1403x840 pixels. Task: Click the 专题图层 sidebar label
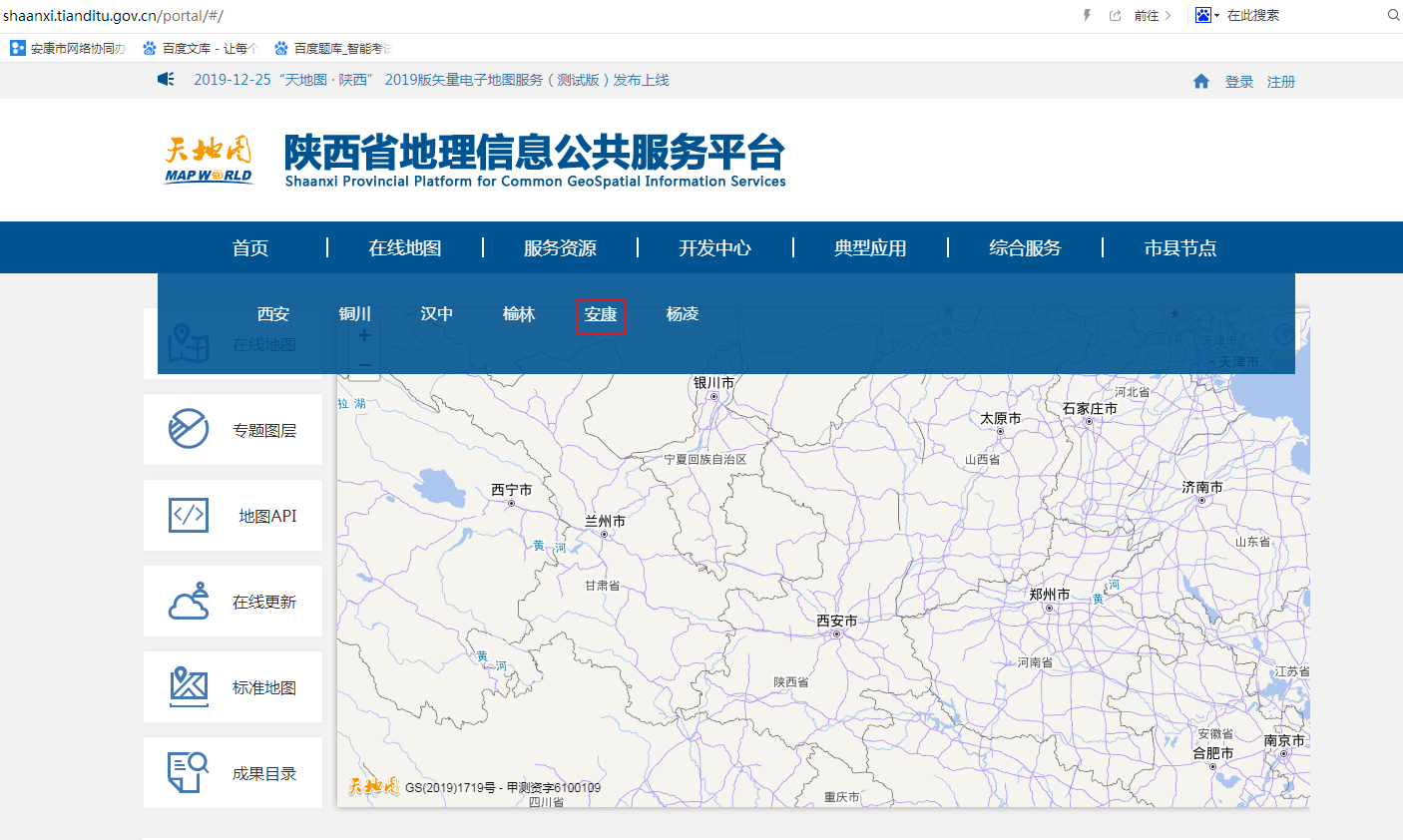(x=264, y=430)
